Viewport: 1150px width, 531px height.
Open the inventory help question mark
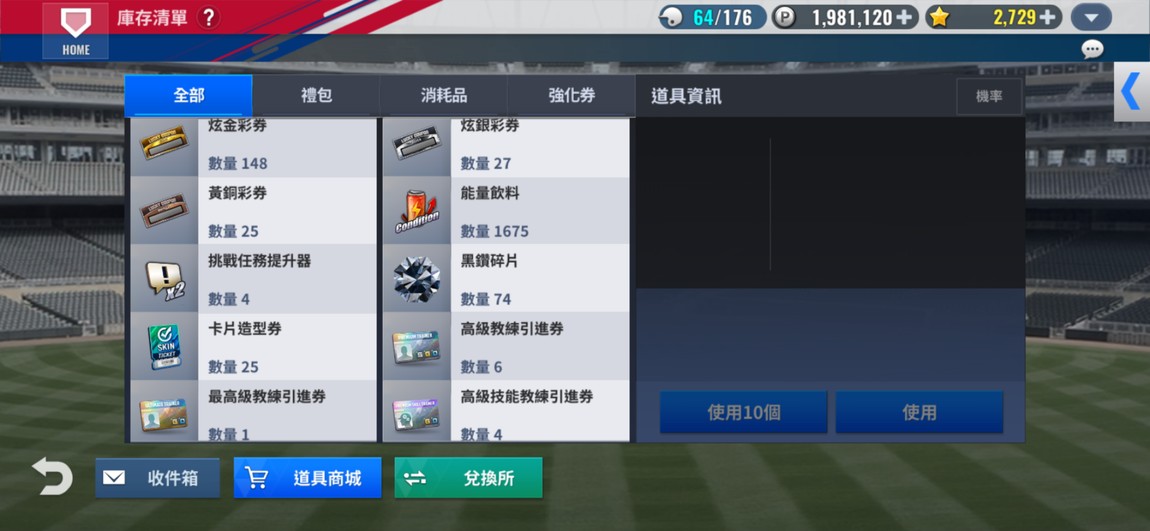click(x=208, y=18)
